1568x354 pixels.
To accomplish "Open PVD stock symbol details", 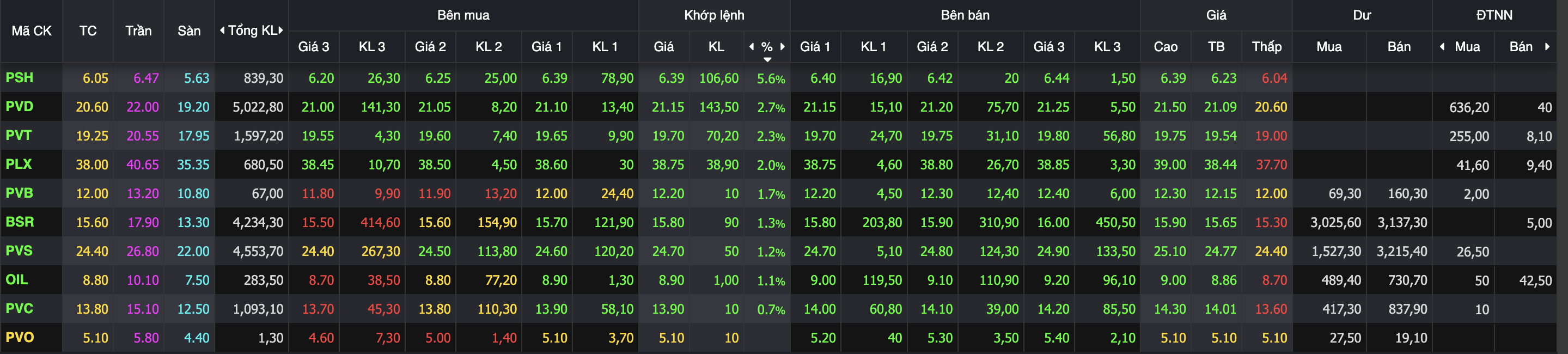I will click(20, 106).
